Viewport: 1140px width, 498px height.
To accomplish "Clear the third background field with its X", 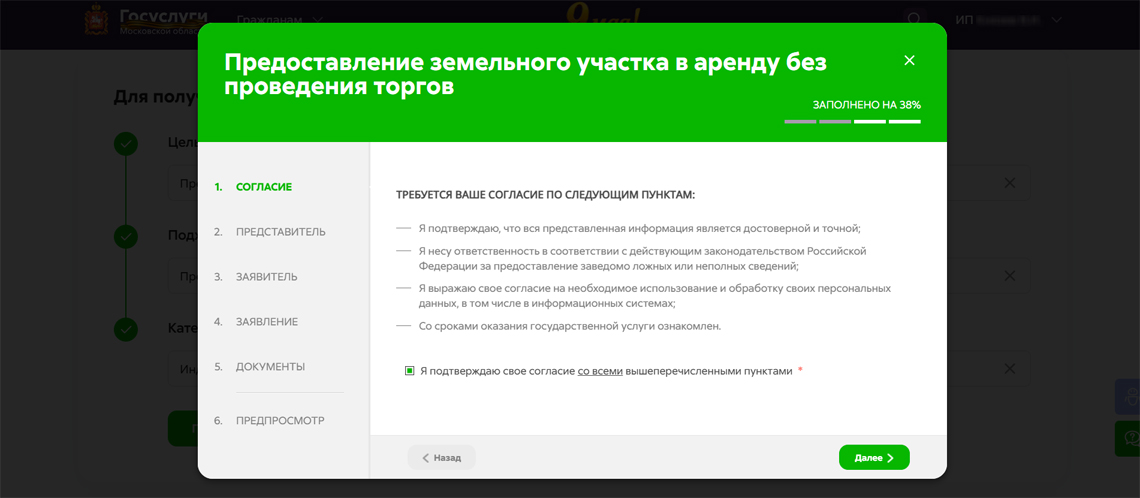I will pos(1010,369).
